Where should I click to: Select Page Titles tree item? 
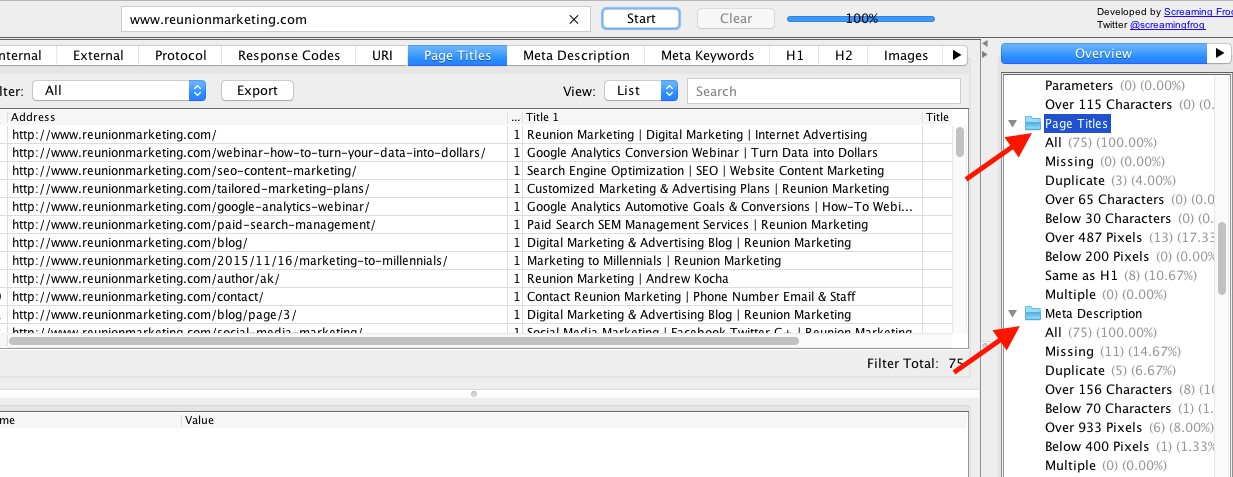click(1076, 124)
